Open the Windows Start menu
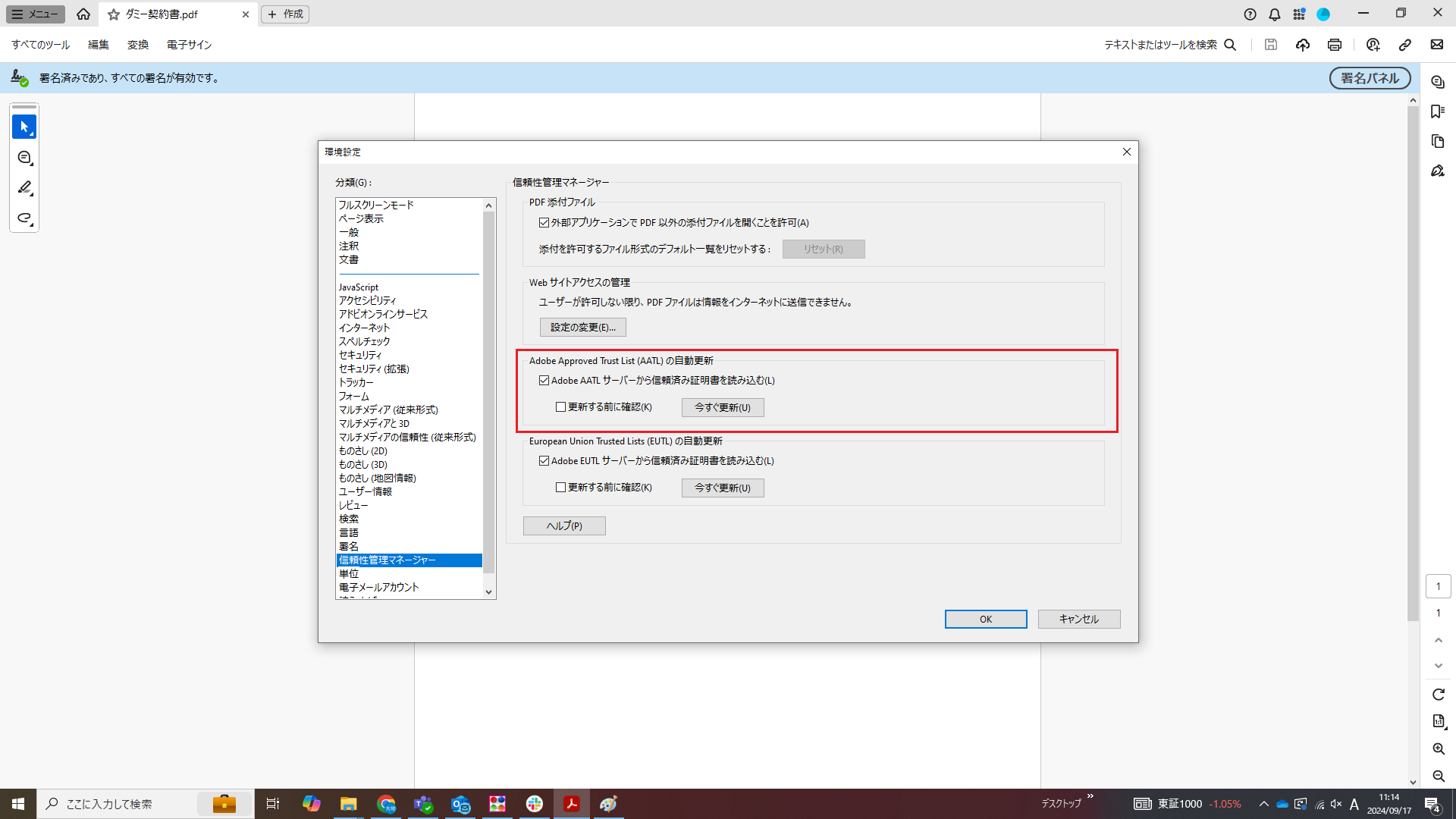1456x819 pixels. tap(18, 804)
